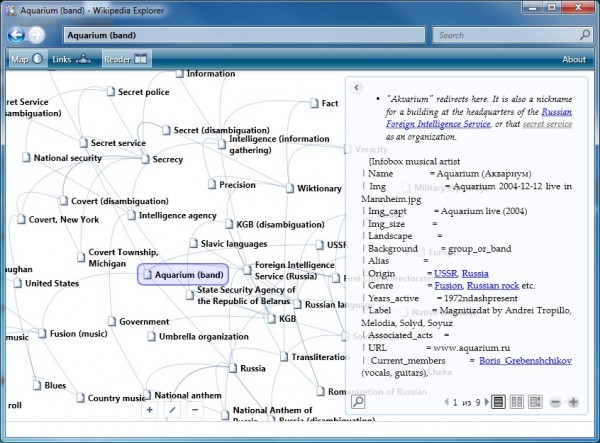Click the Fact node icon
This screenshot has height=443, width=600.
coord(314,103)
